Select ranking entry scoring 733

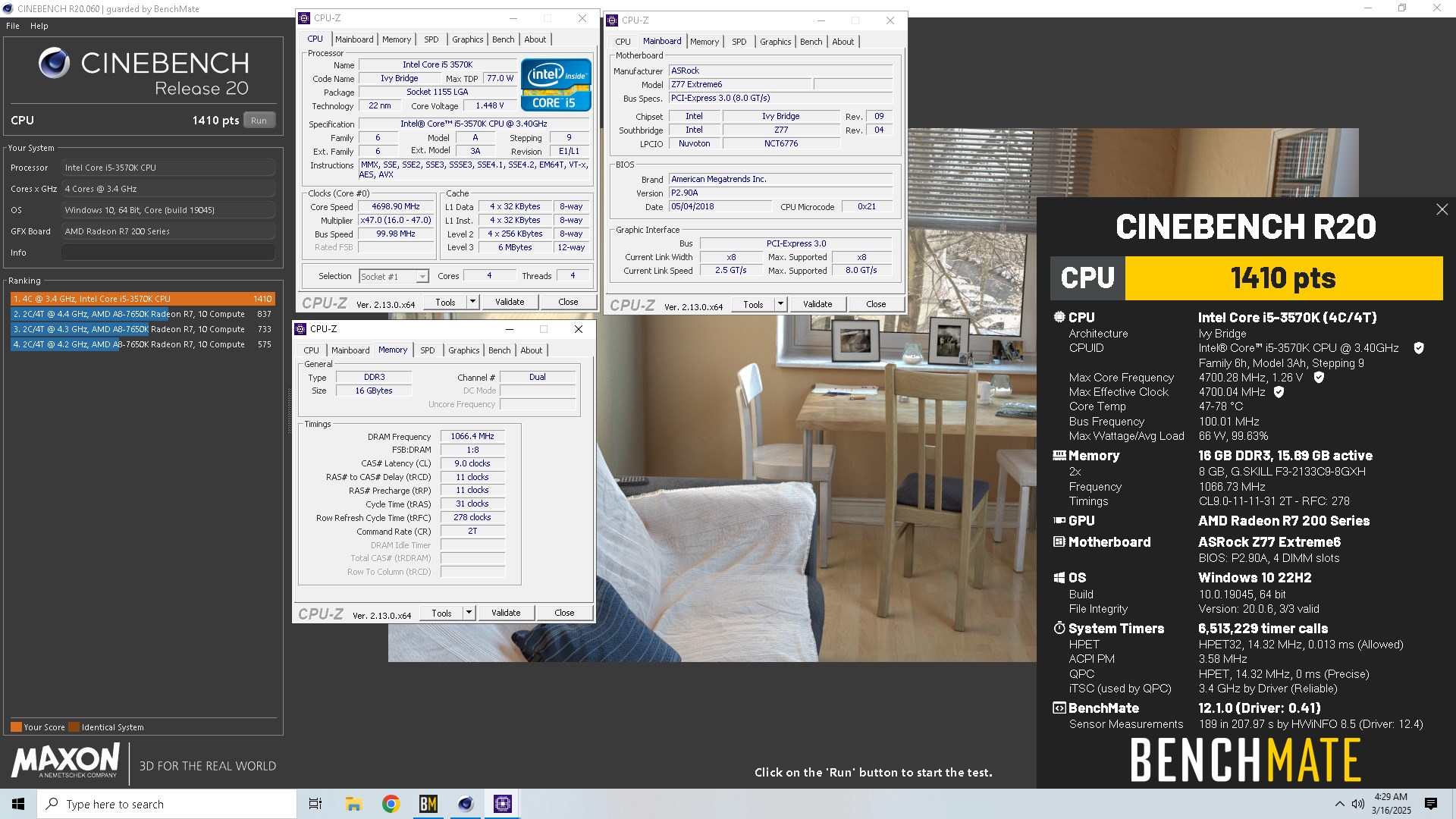pos(143,329)
